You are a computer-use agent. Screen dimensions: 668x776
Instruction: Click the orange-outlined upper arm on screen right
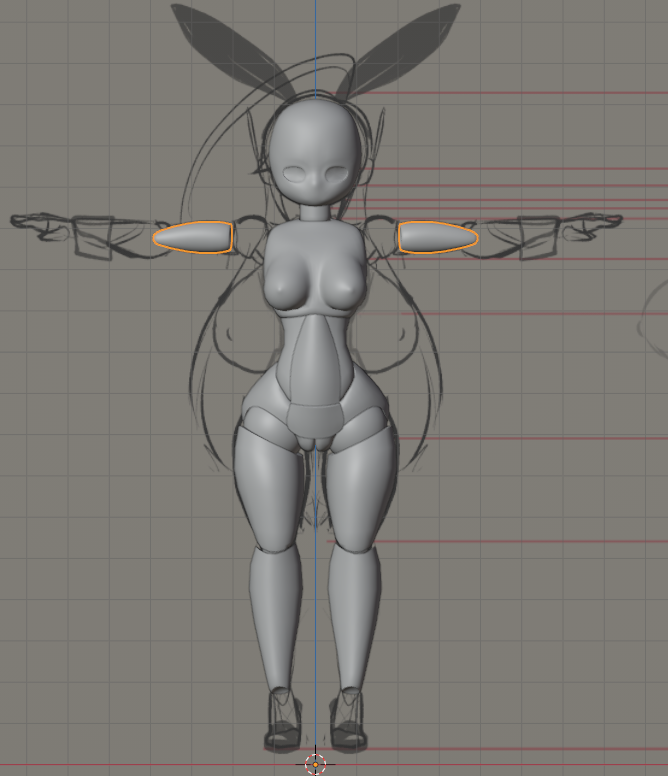click(x=438, y=238)
